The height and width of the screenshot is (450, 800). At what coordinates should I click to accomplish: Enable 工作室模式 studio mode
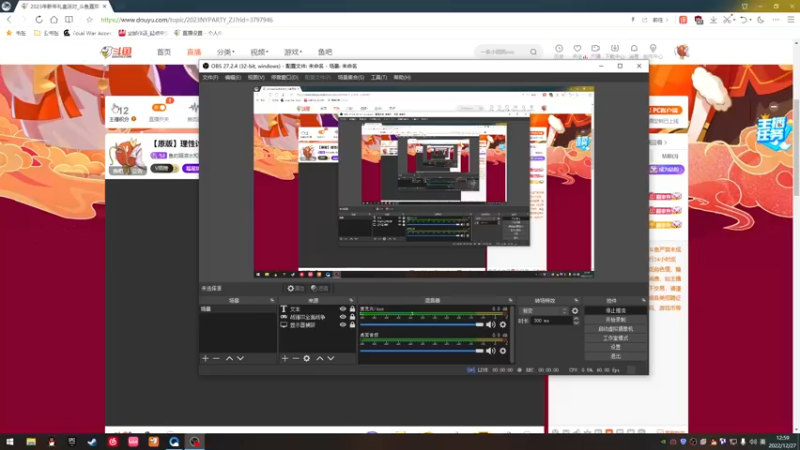tap(615, 338)
